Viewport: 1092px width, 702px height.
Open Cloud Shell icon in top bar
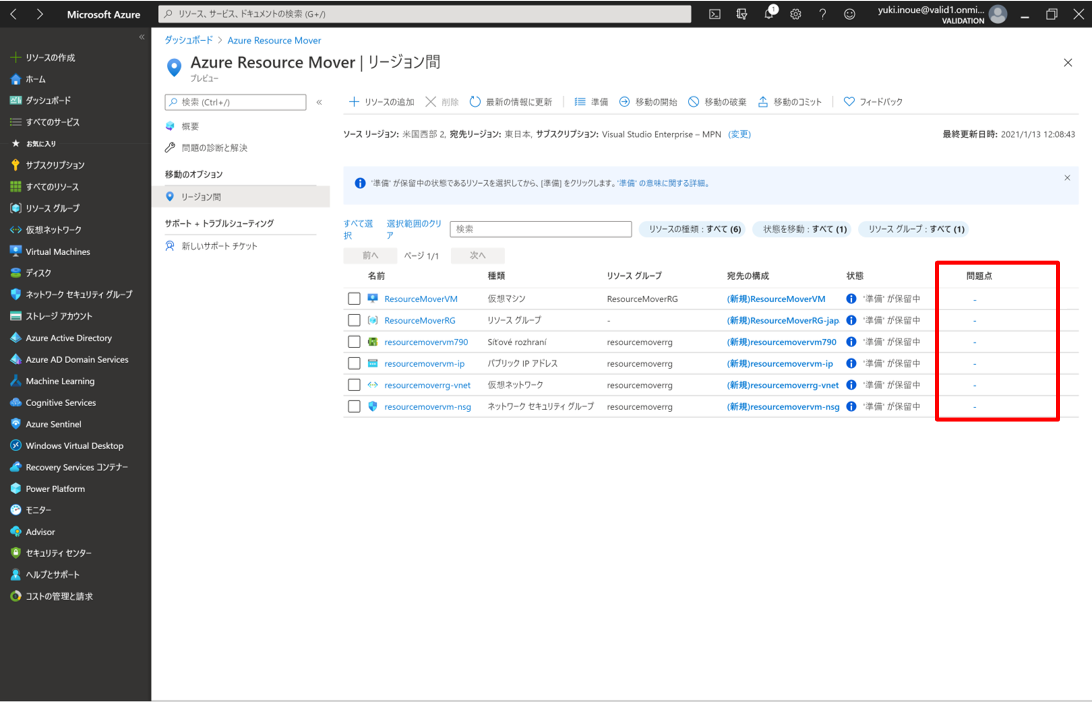coord(715,14)
